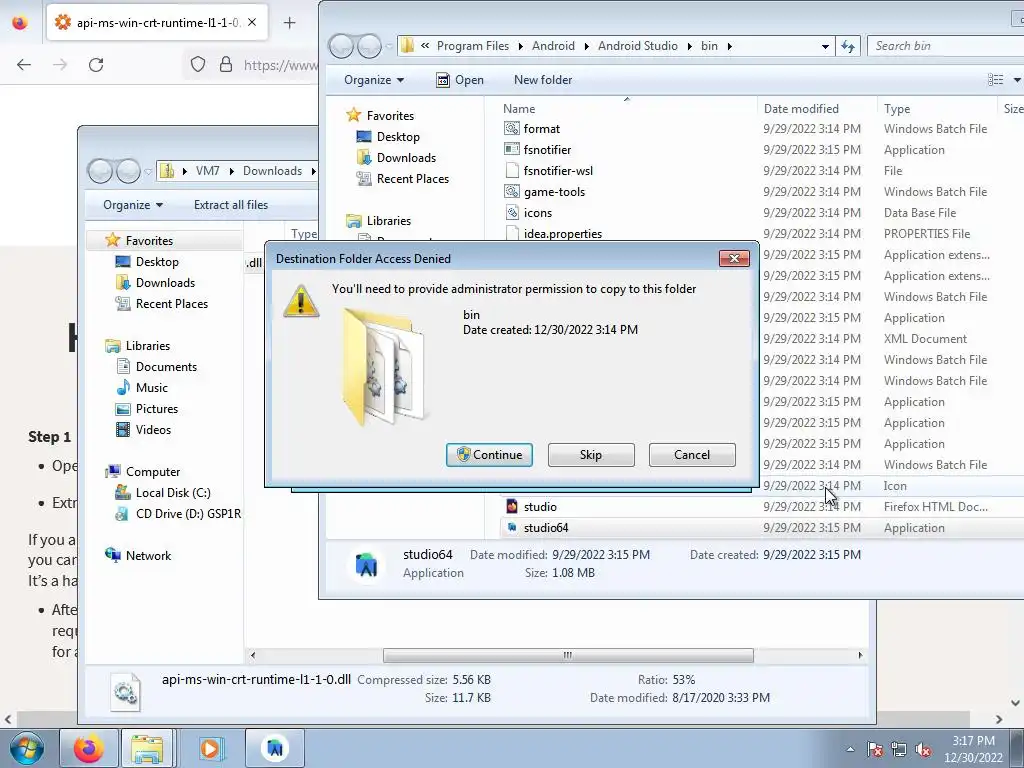Open Documents library in Downloads window
Viewport: 1024px width, 768px height.
[166, 366]
